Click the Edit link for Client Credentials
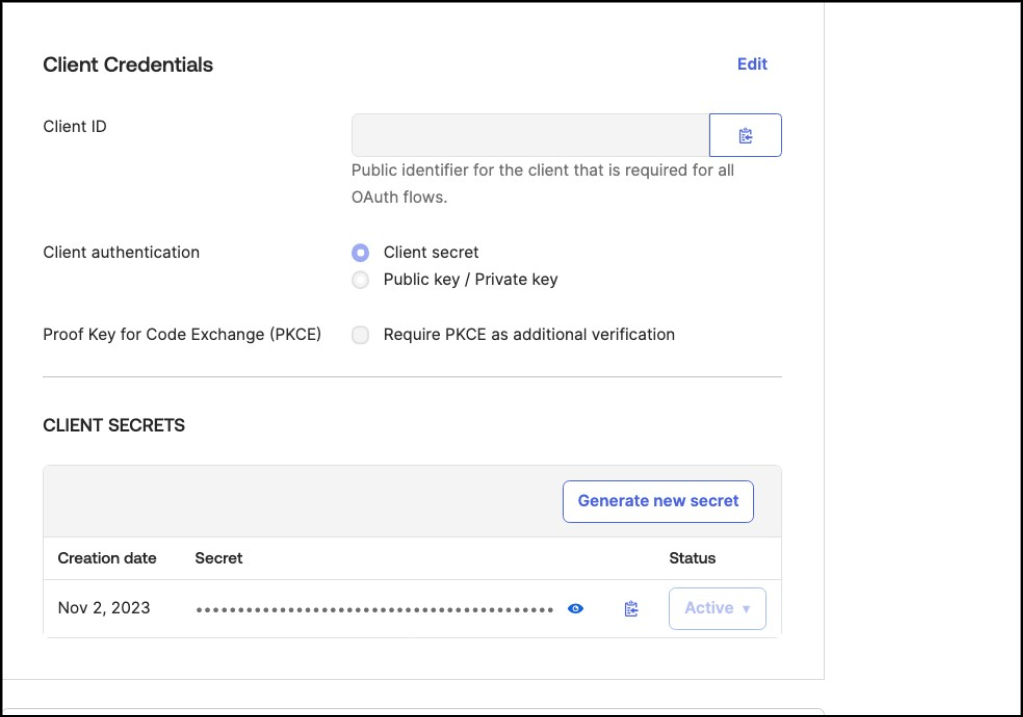 (752, 64)
